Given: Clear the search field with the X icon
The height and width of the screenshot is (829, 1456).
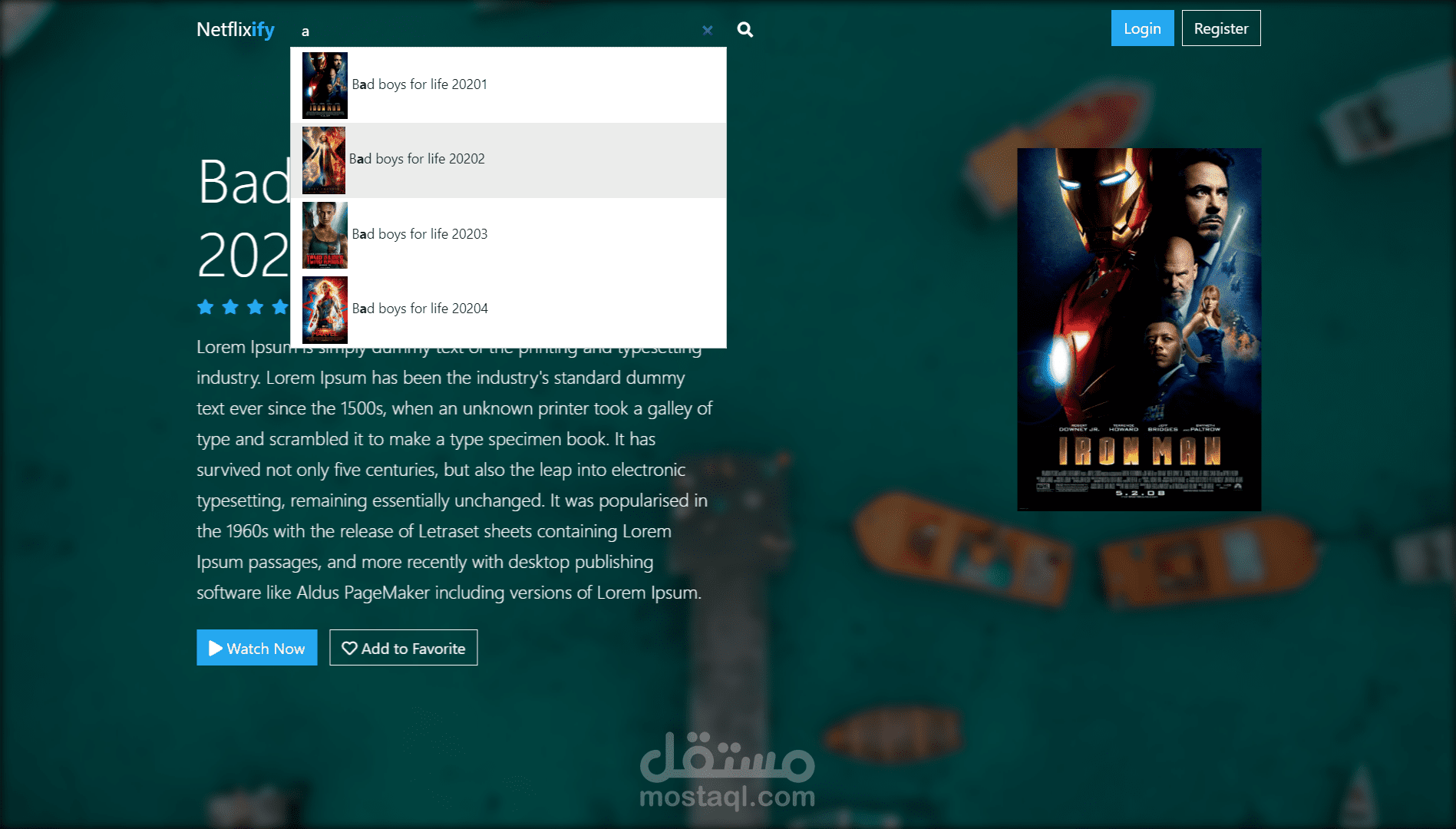Looking at the screenshot, I should (x=707, y=30).
